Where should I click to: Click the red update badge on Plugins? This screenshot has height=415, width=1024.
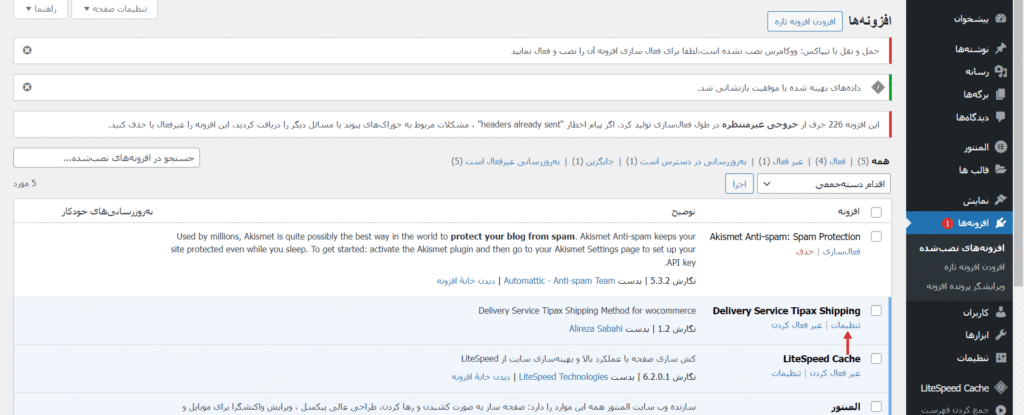948,224
